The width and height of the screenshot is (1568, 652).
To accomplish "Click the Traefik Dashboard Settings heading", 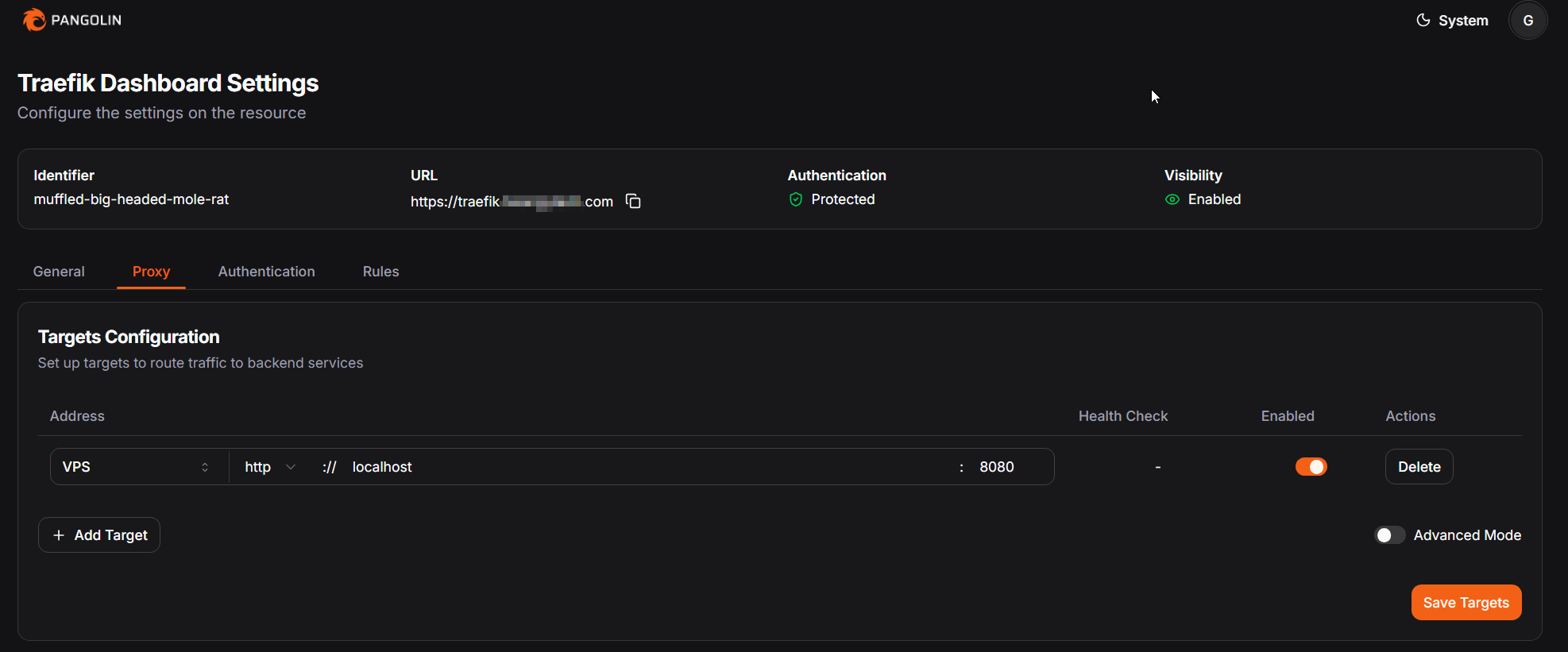I will [x=168, y=83].
